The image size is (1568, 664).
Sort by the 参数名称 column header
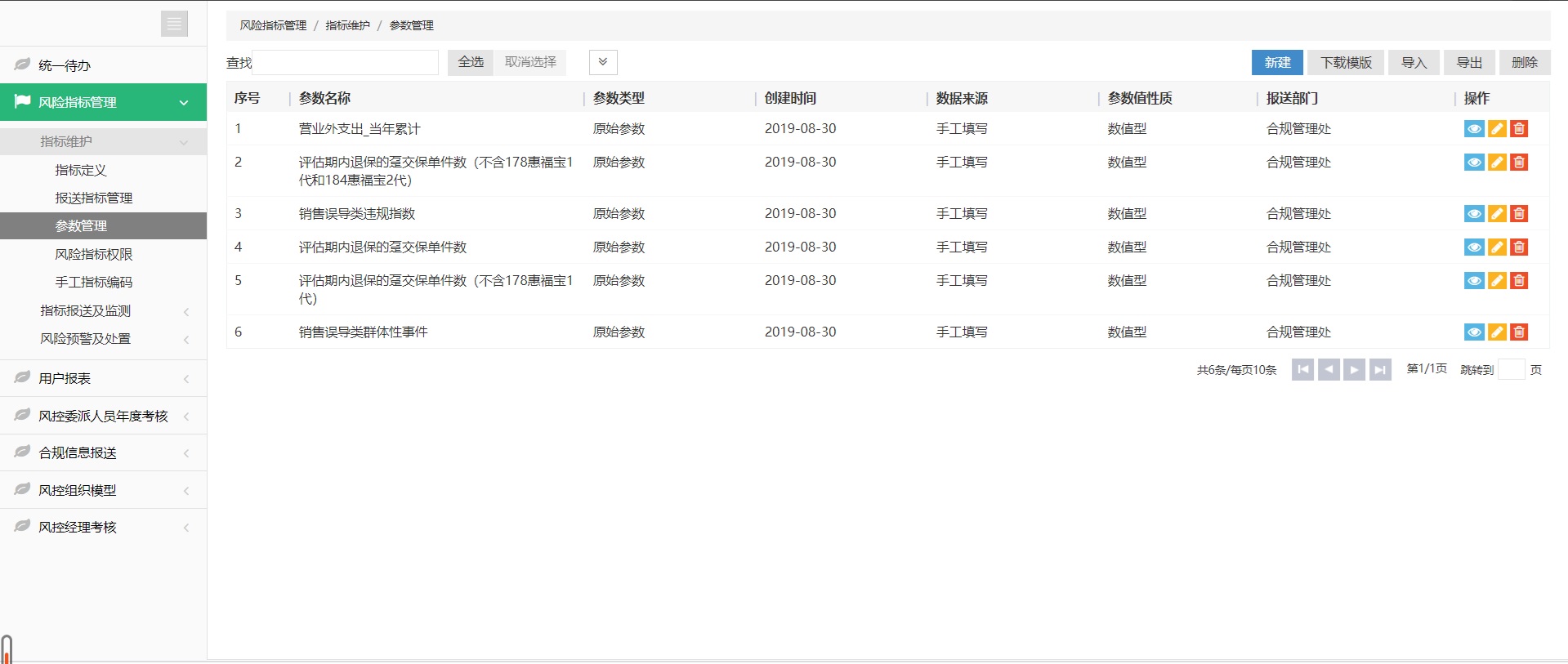point(324,98)
